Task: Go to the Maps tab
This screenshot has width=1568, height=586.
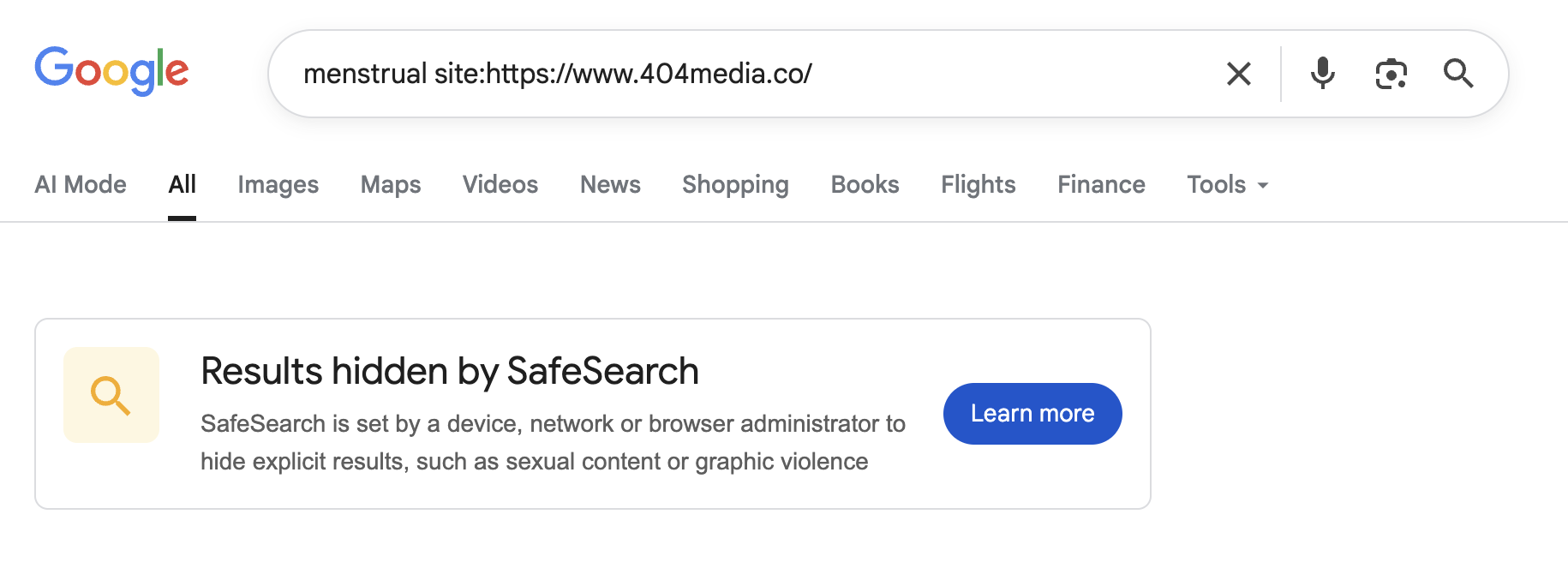Action: click(x=391, y=184)
